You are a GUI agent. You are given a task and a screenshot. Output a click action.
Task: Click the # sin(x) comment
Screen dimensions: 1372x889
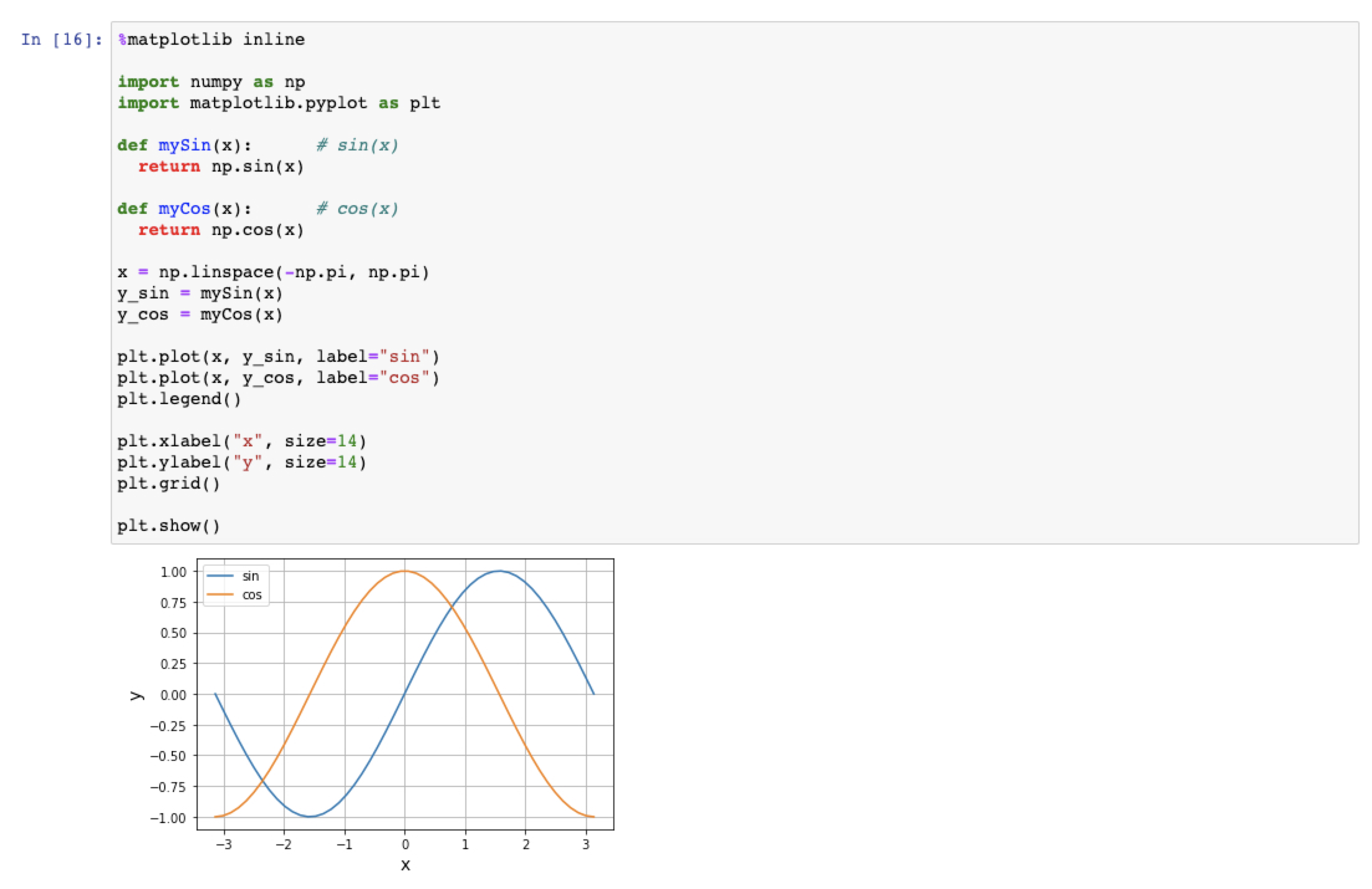click(357, 145)
